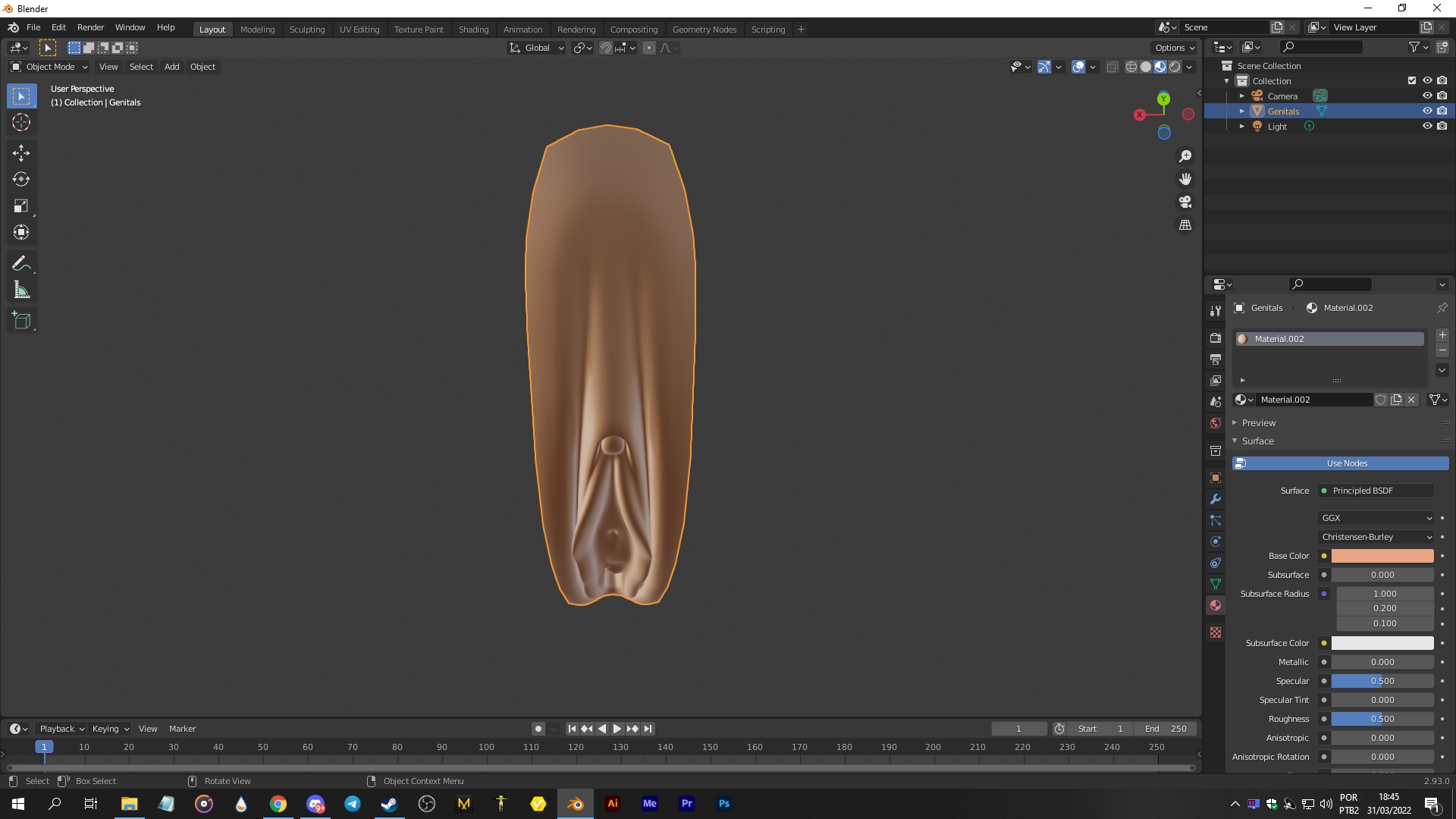Expand the Genitals object in the Outliner

click(1242, 111)
